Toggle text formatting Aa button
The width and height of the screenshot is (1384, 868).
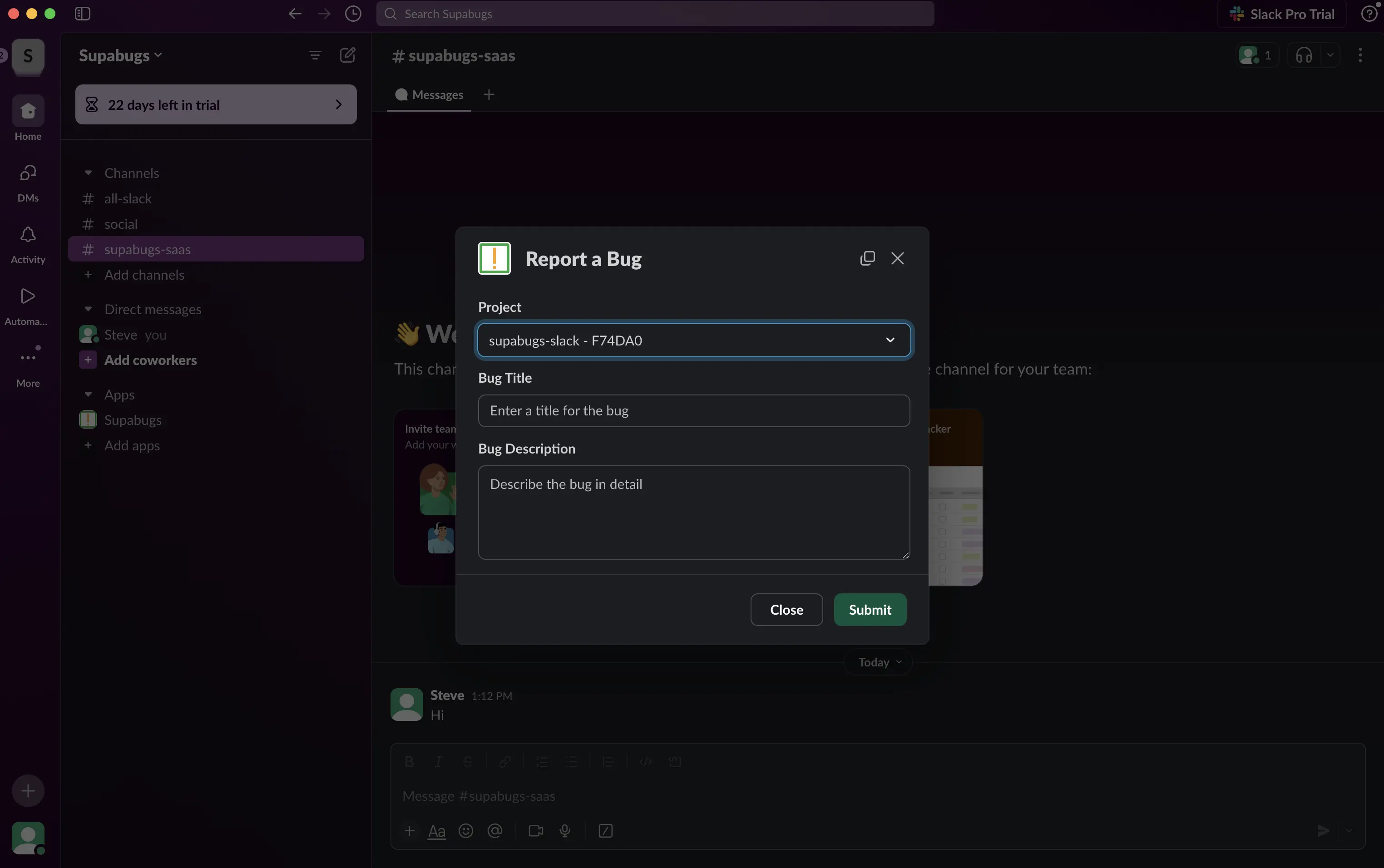(437, 831)
